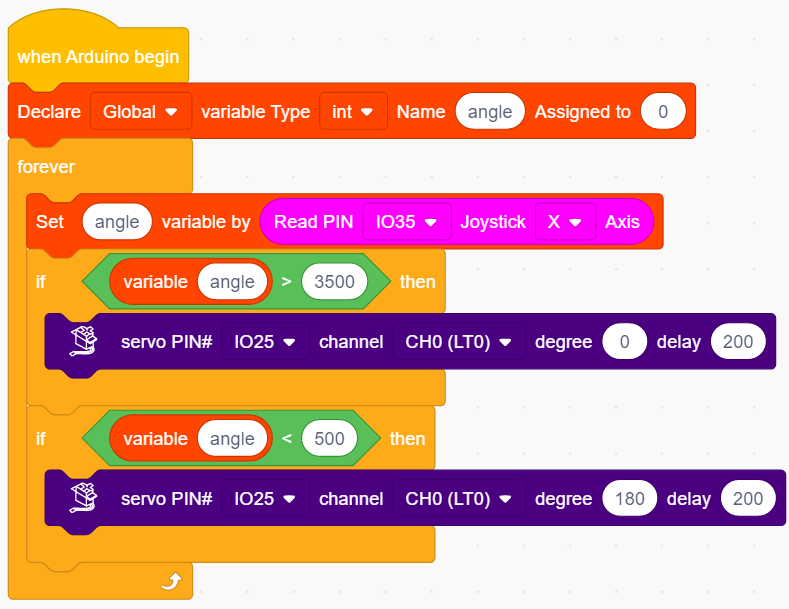The width and height of the screenshot is (789, 609).
Task: Select the when Arduino begin hat block
Action: (98, 57)
